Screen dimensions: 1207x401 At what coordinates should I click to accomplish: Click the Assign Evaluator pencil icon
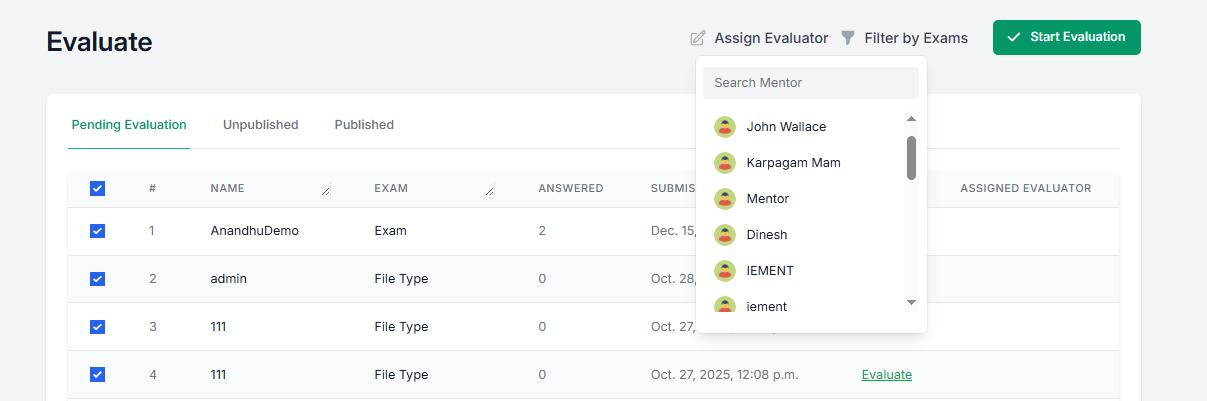[698, 38]
